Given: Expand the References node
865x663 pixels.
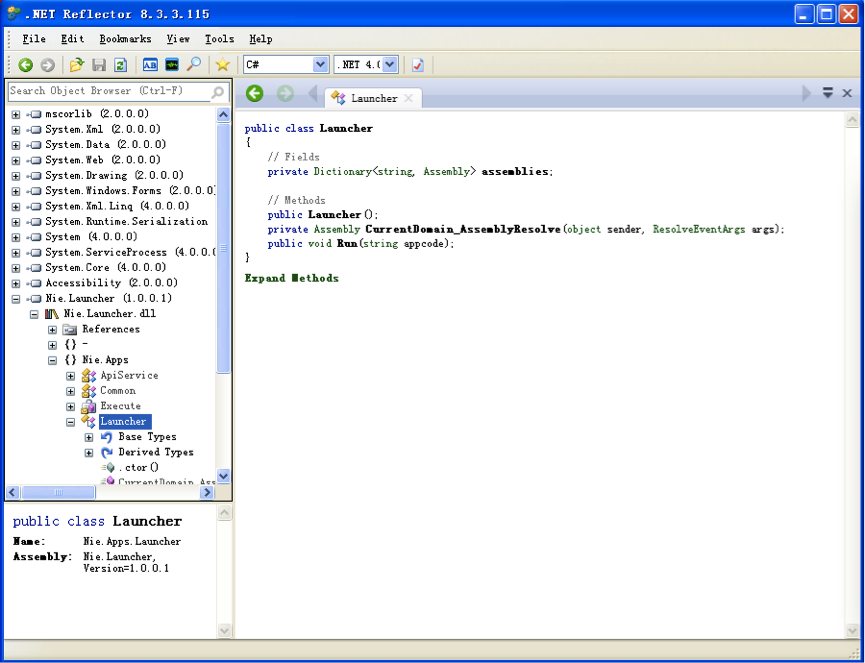Looking at the screenshot, I should tap(52, 330).
